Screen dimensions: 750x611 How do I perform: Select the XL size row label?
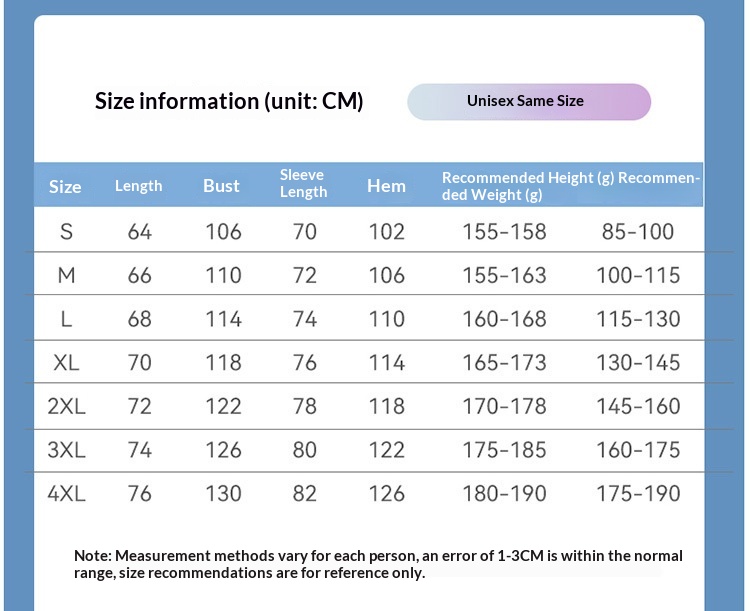[x=66, y=363]
